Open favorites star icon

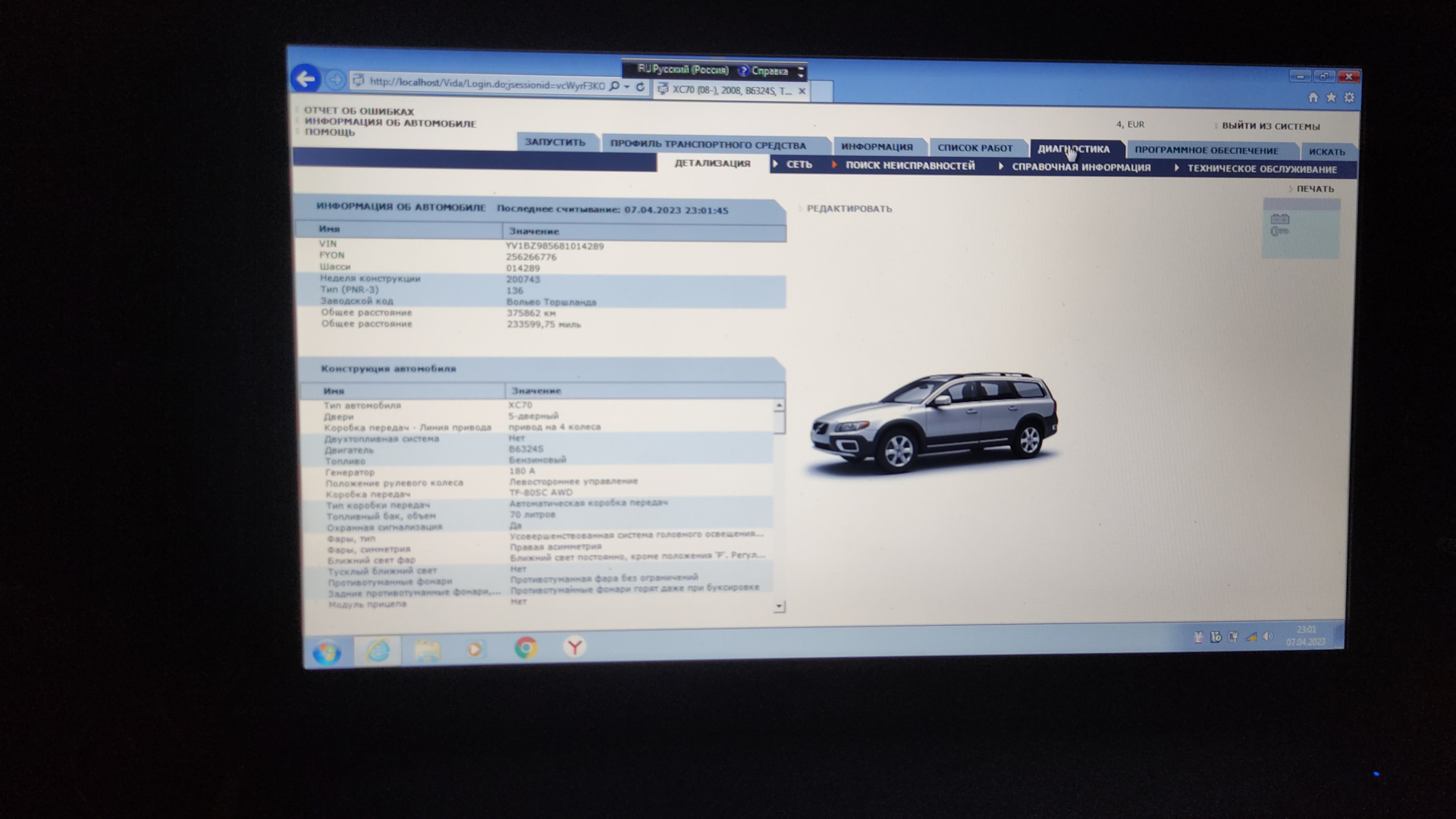click(x=1331, y=97)
